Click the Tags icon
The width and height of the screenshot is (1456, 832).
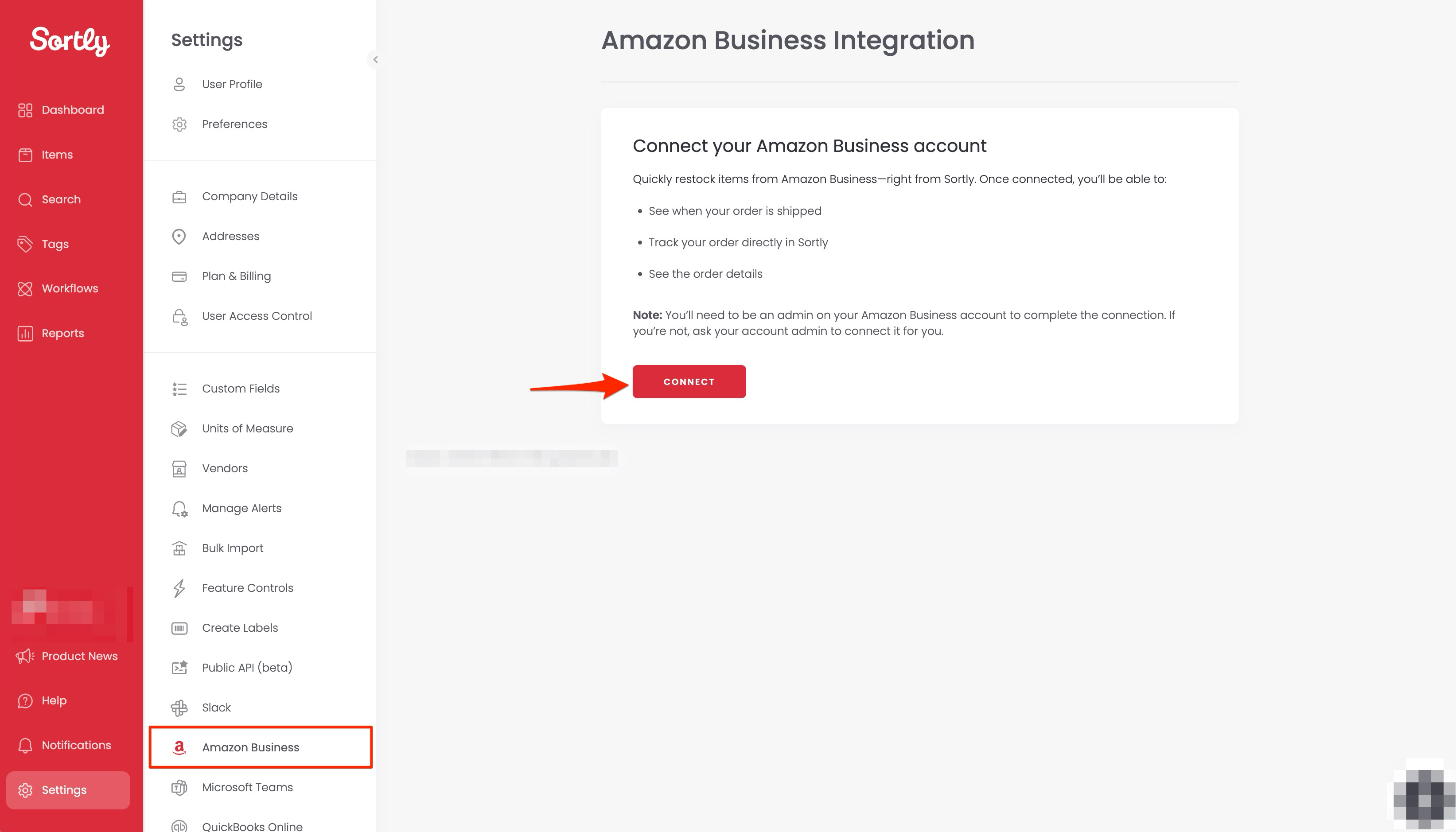pyautogui.click(x=25, y=244)
